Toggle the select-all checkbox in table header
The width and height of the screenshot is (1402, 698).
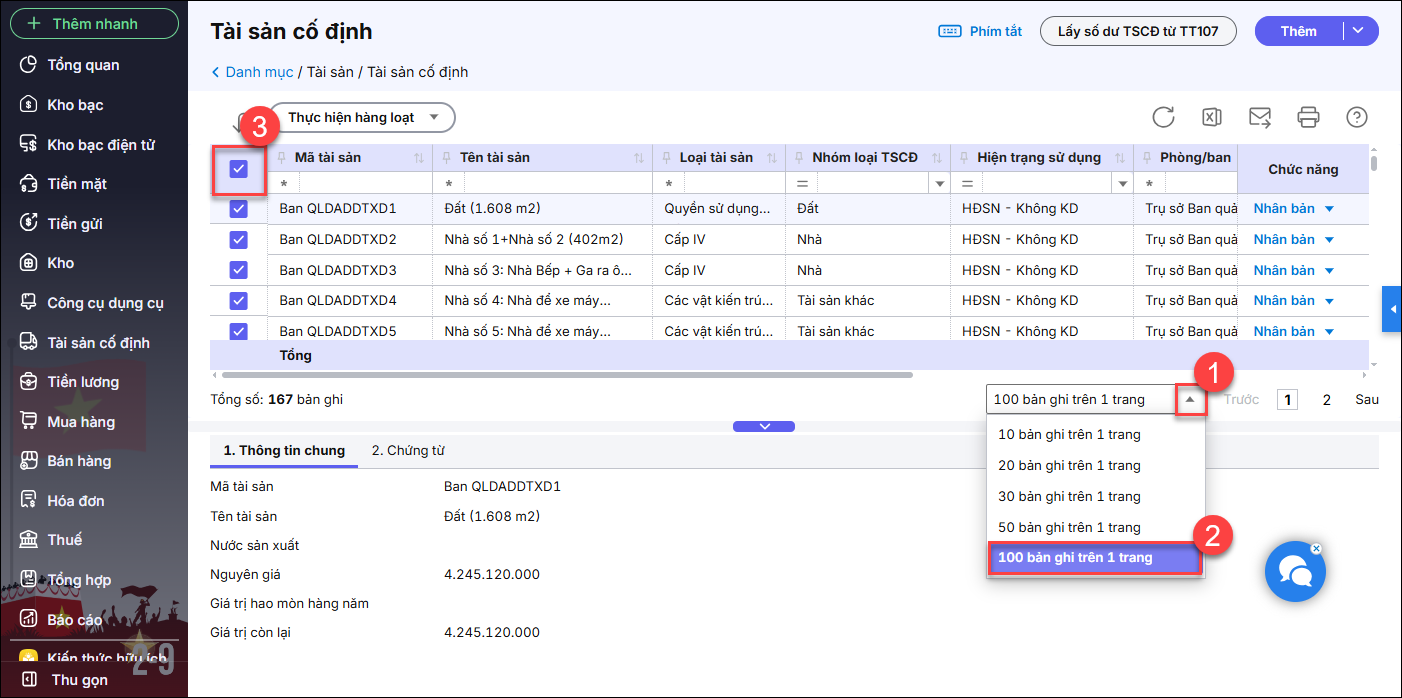point(238,169)
